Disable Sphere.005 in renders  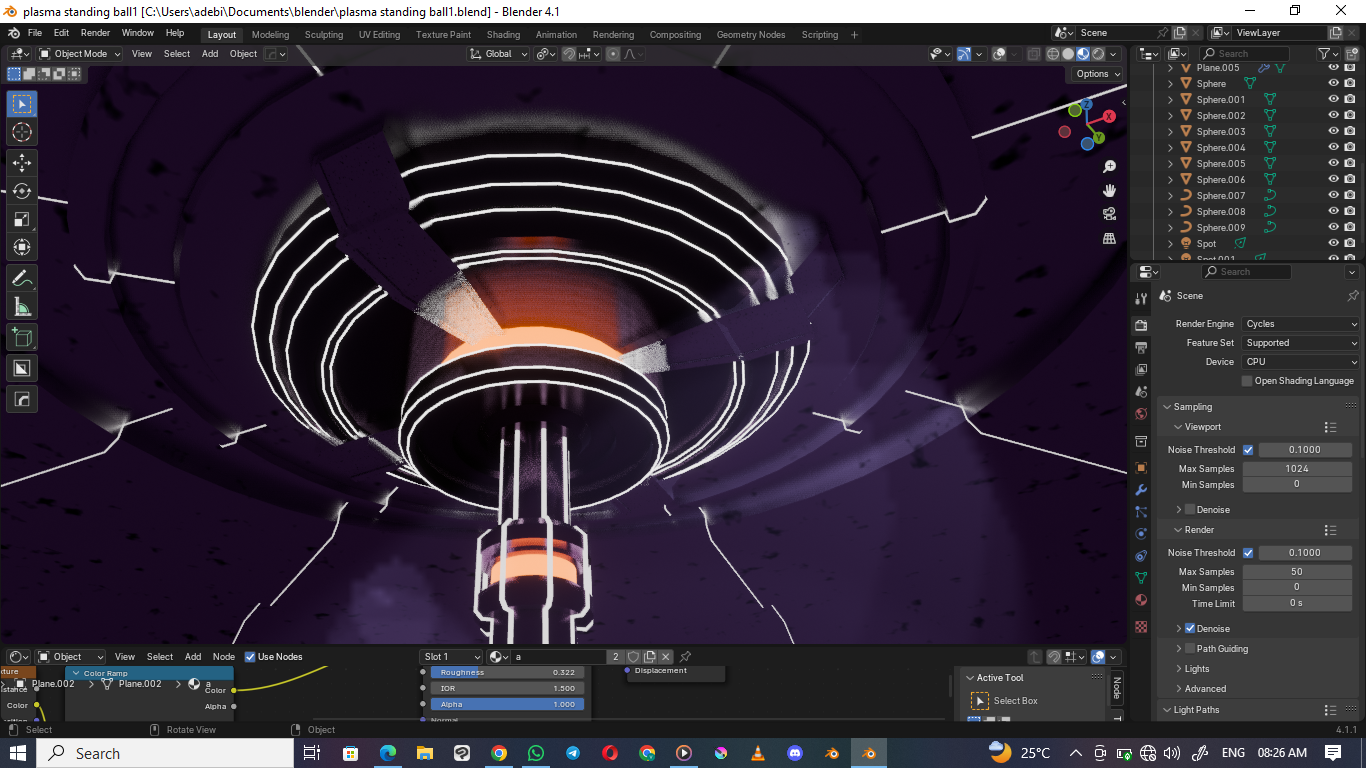click(x=1349, y=164)
